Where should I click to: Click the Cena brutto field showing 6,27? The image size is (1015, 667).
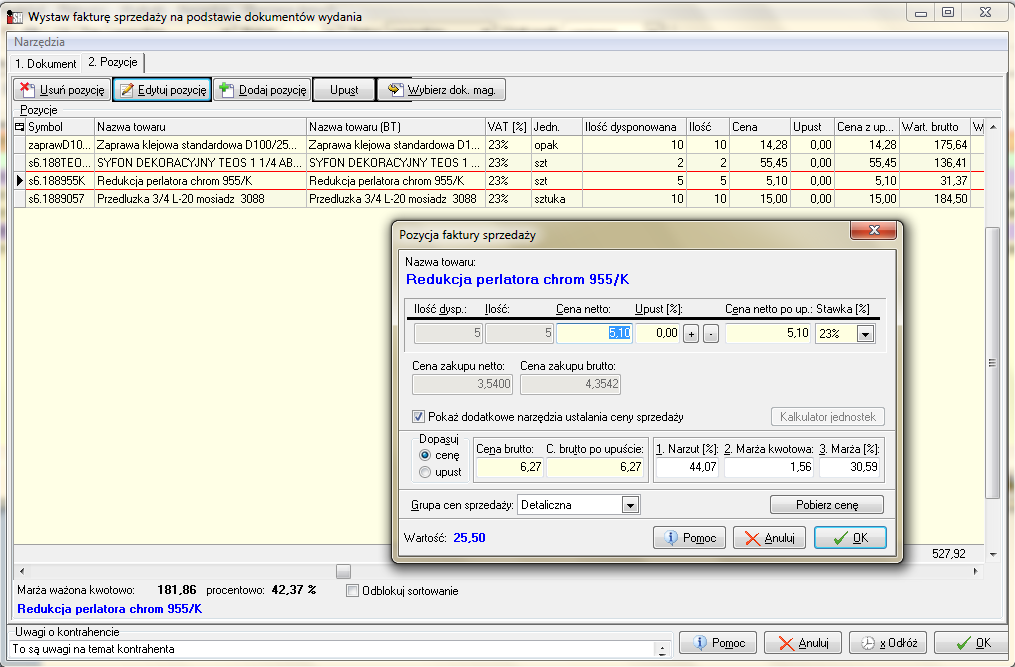pyautogui.click(x=509, y=467)
